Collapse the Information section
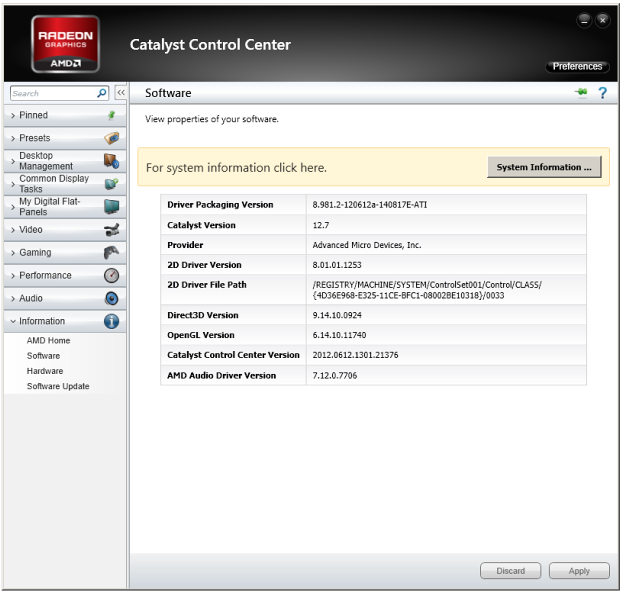Viewport: 620px width, 593px height. coord(65,322)
